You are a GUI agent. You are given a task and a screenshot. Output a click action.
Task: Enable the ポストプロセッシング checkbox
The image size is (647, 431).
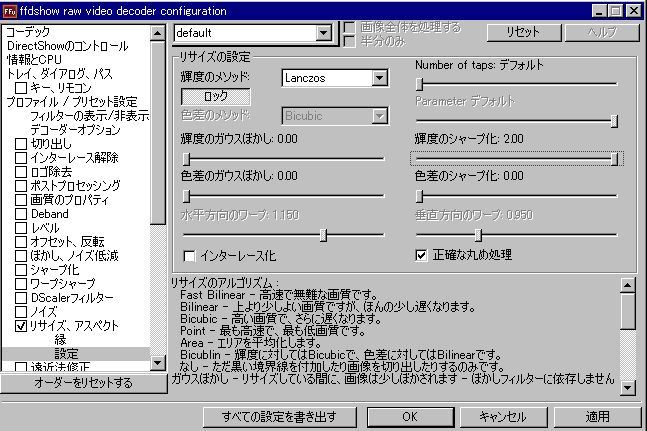[x=21, y=186]
